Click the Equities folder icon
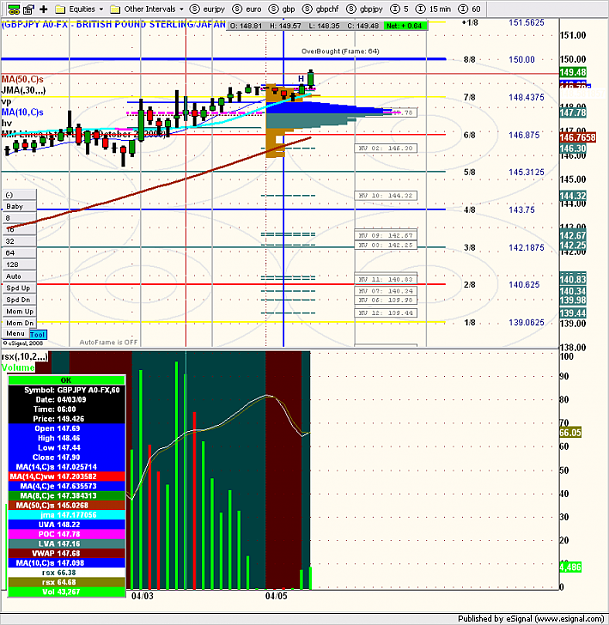The image size is (609, 625). click(60, 9)
